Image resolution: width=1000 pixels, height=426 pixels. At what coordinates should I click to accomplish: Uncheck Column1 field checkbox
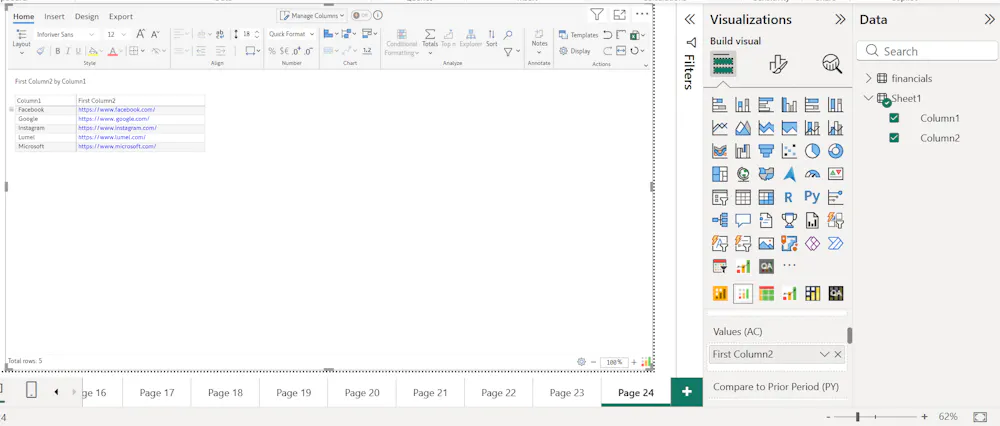894,118
